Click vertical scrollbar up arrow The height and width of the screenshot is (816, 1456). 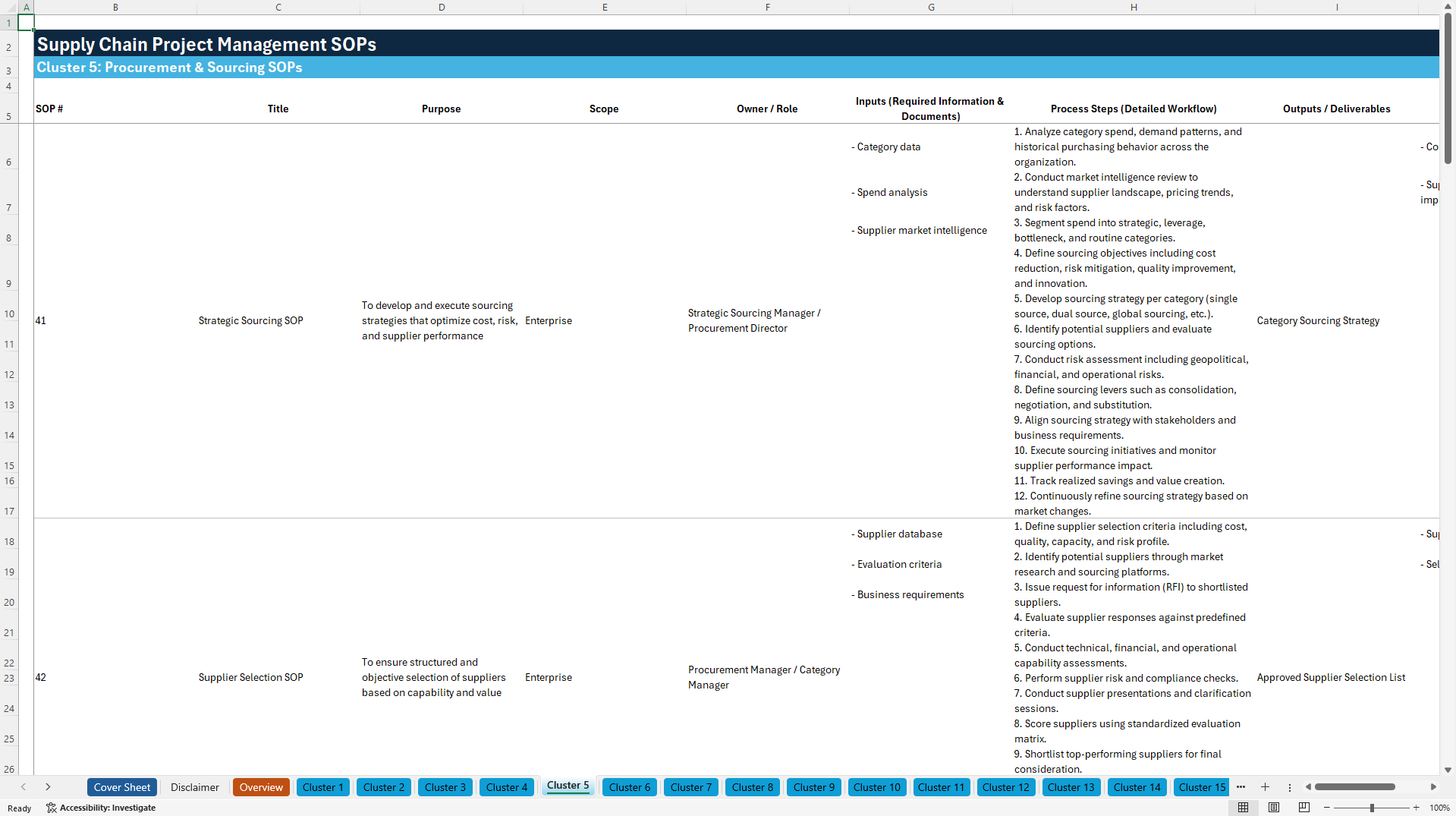point(1448,7)
